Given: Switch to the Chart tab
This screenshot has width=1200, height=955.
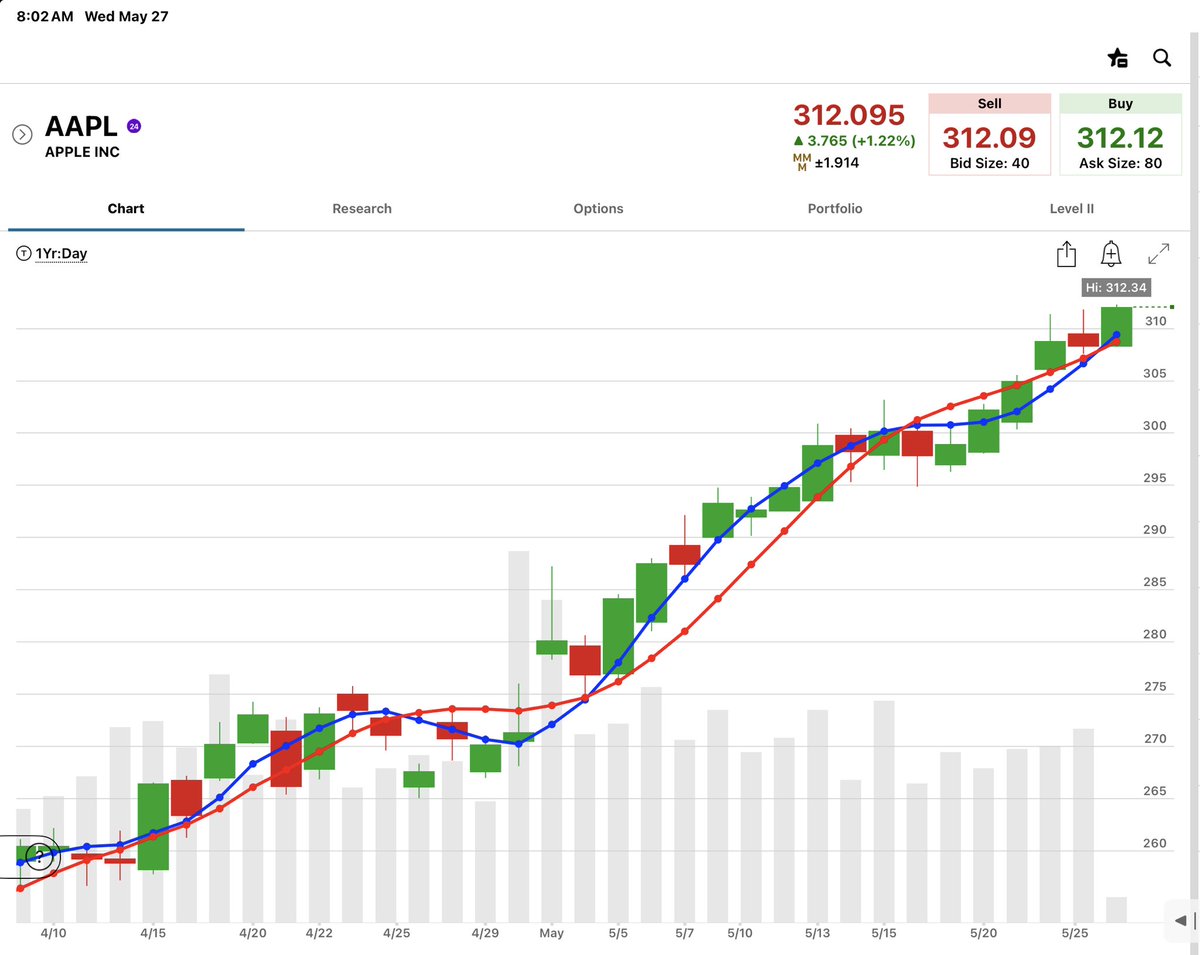Looking at the screenshot, I should (126, 209).
